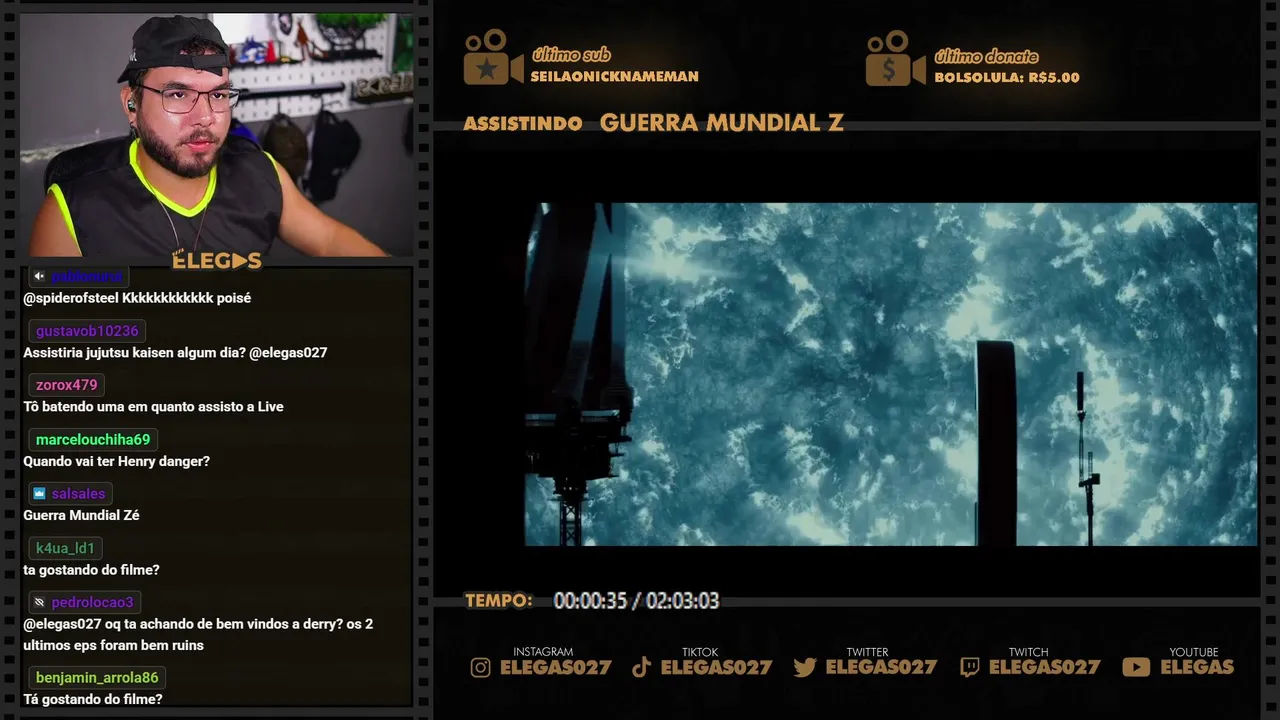The width and height of the screenshot is (1280, 720).
Task: Click the movie video frame
Action: pos(891,375)
